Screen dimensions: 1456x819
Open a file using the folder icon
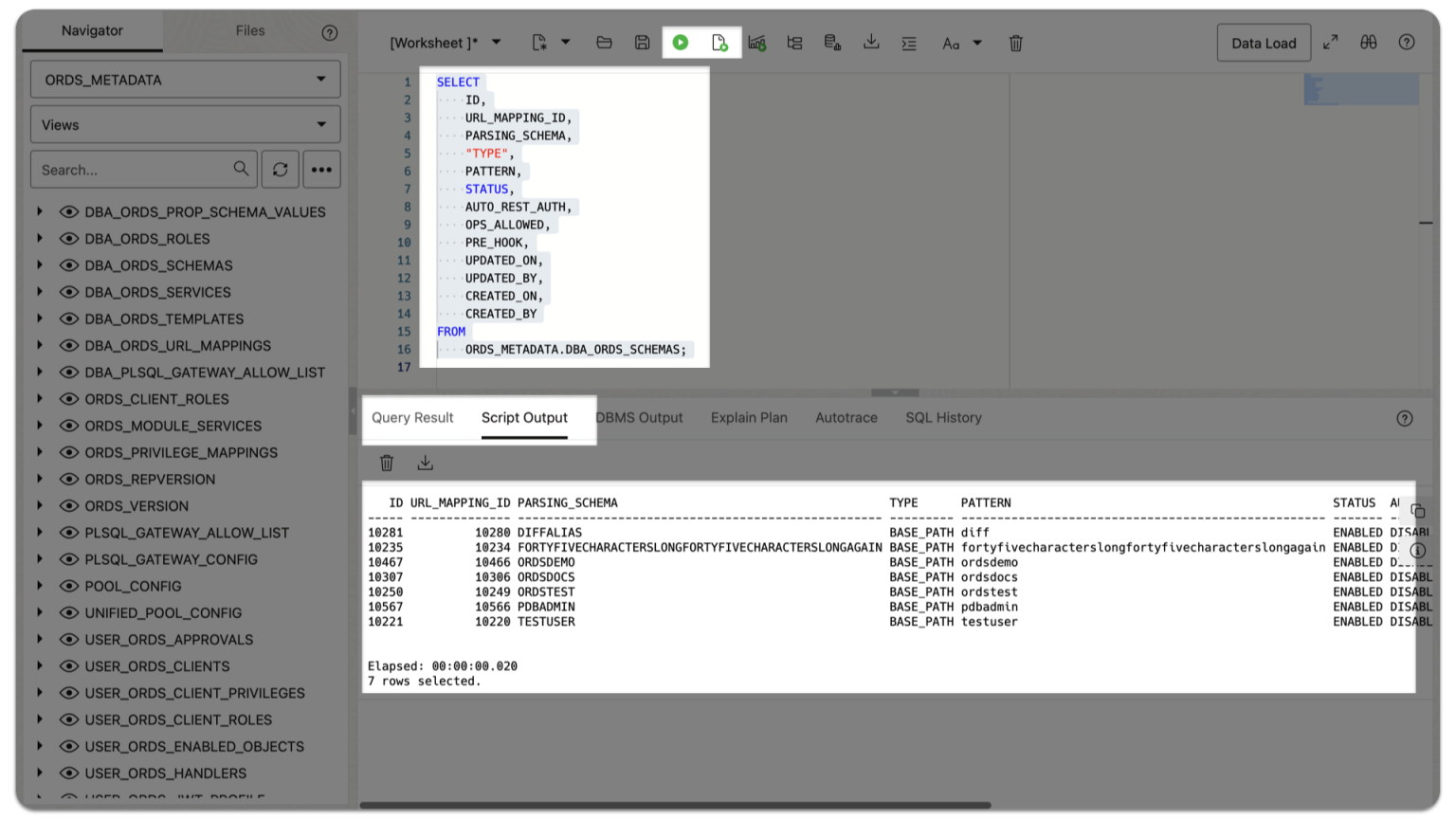[605, 42]
